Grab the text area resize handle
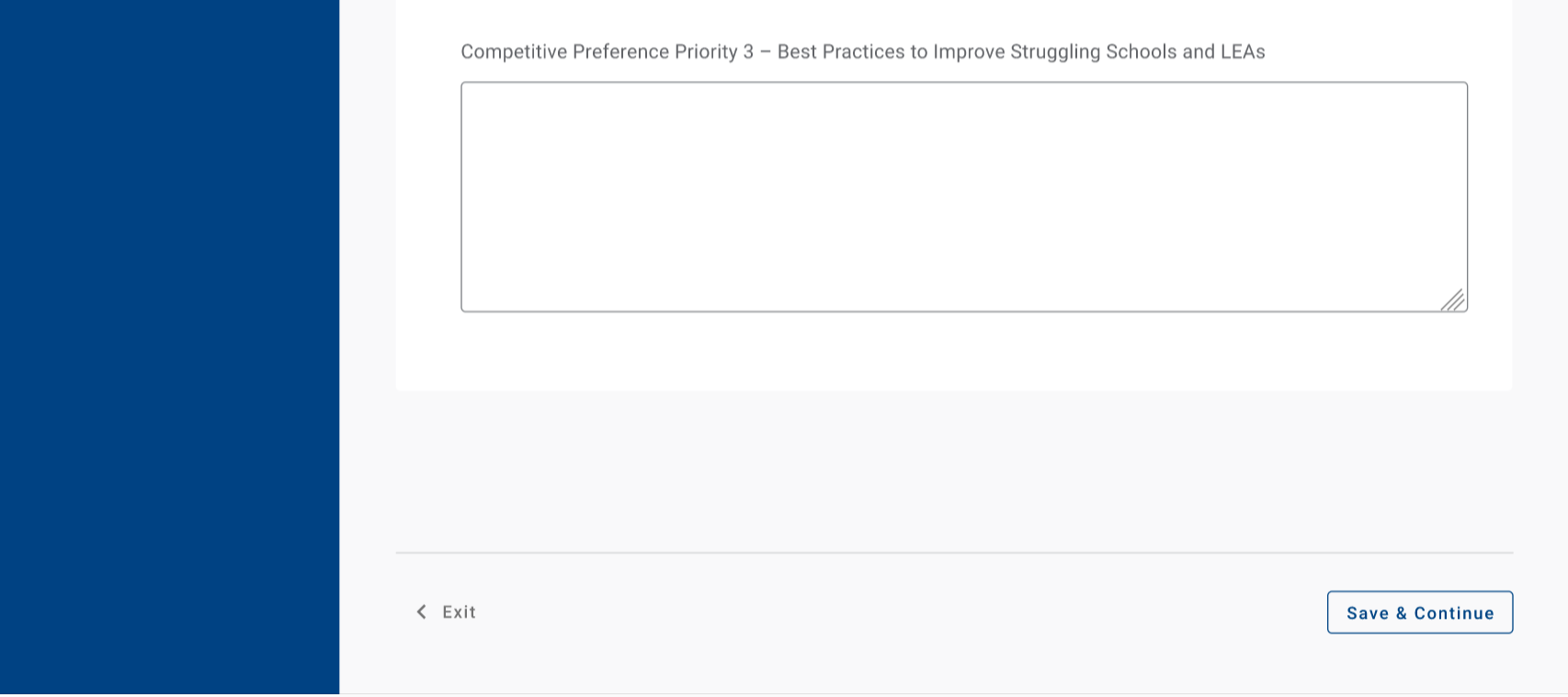The width and height of the screenshot is (1568, 697). (x=1452, y=300)
